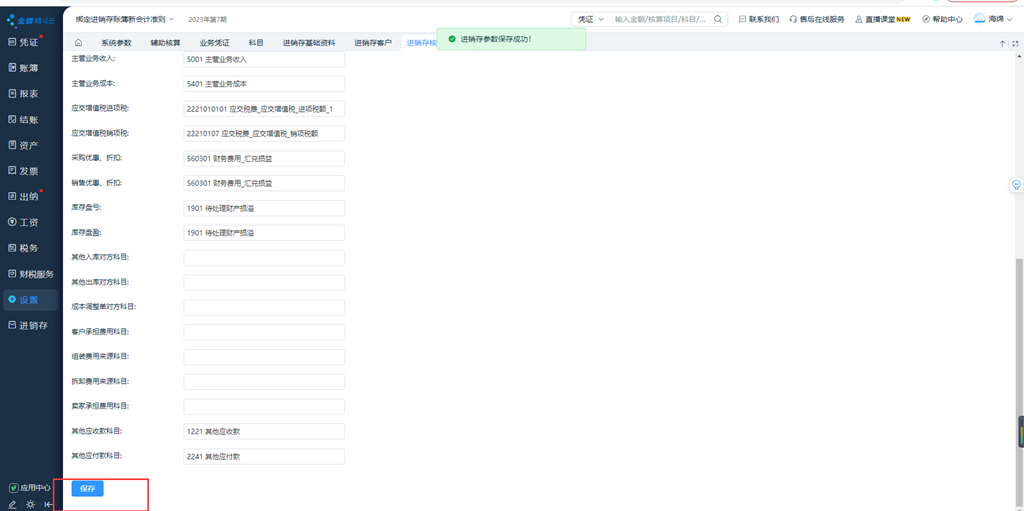Click the empty 其他出库对方科目 field
Viewport: 1024px width, 511px height.
(x=264, y=283)
